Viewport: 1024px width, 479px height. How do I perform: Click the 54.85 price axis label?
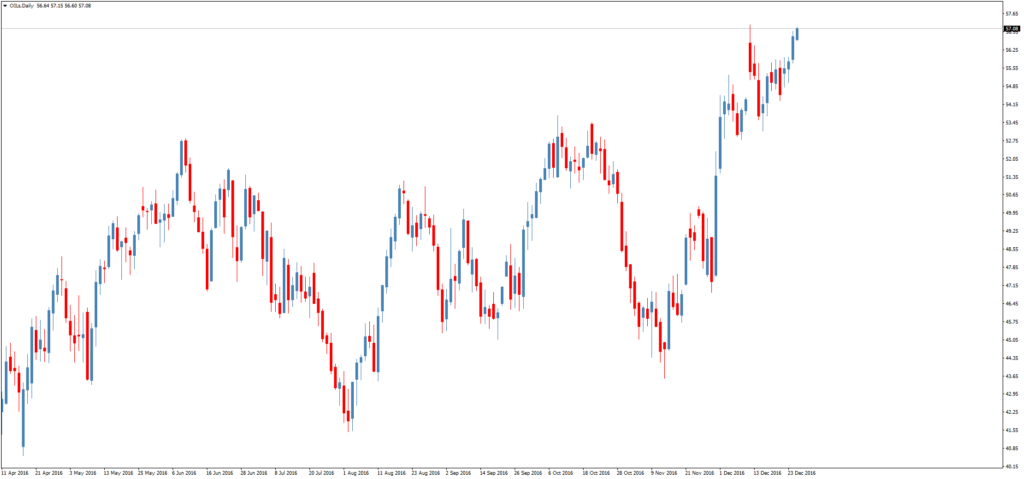click(1012, 86)
